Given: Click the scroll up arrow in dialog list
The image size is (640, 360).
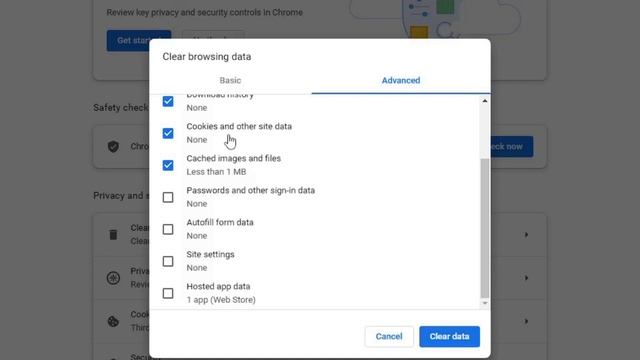Looking at the screenshot, I should tap(484, 101).
